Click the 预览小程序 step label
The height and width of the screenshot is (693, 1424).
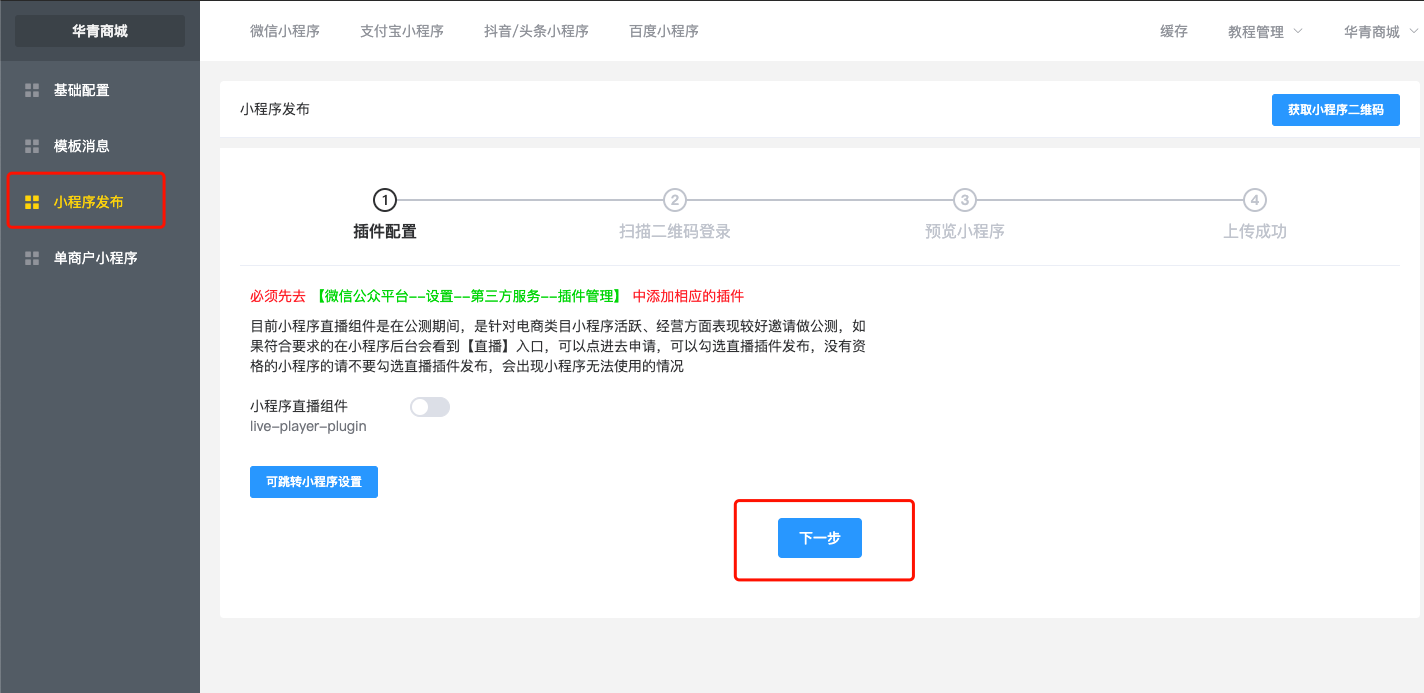pyautogui.click(x=965, y=231)
